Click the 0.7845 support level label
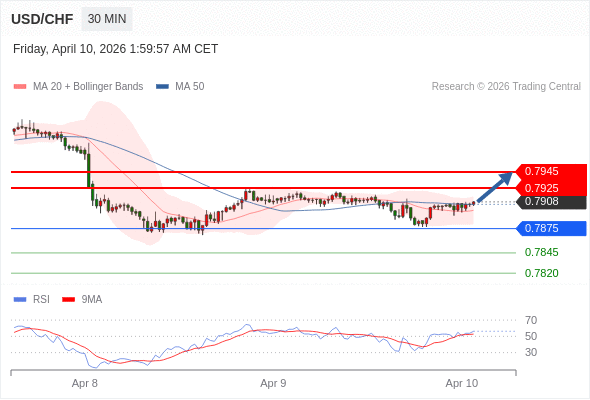 point(541,252)
